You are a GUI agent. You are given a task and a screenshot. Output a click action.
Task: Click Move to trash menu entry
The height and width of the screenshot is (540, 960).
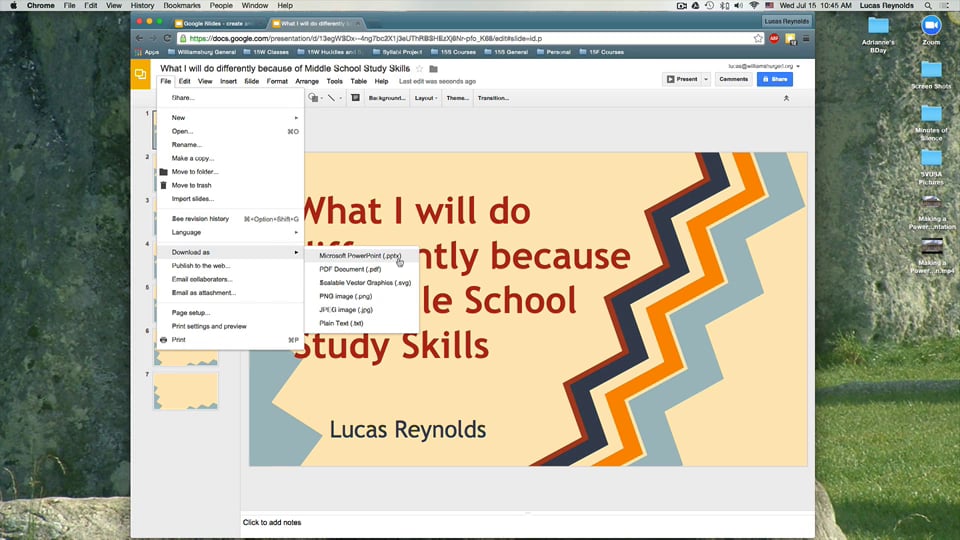[x=230, y=185]
